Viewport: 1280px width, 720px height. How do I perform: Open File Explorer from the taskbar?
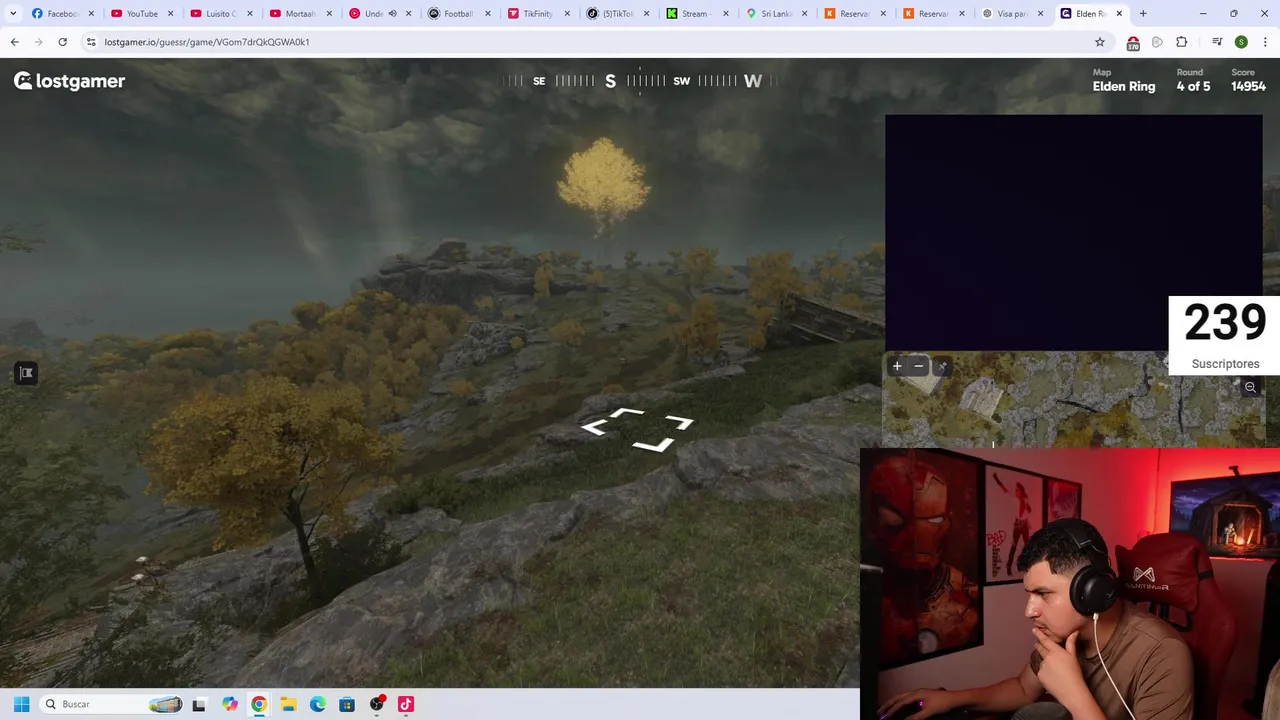pyautogui.click(x=288, y=704)
